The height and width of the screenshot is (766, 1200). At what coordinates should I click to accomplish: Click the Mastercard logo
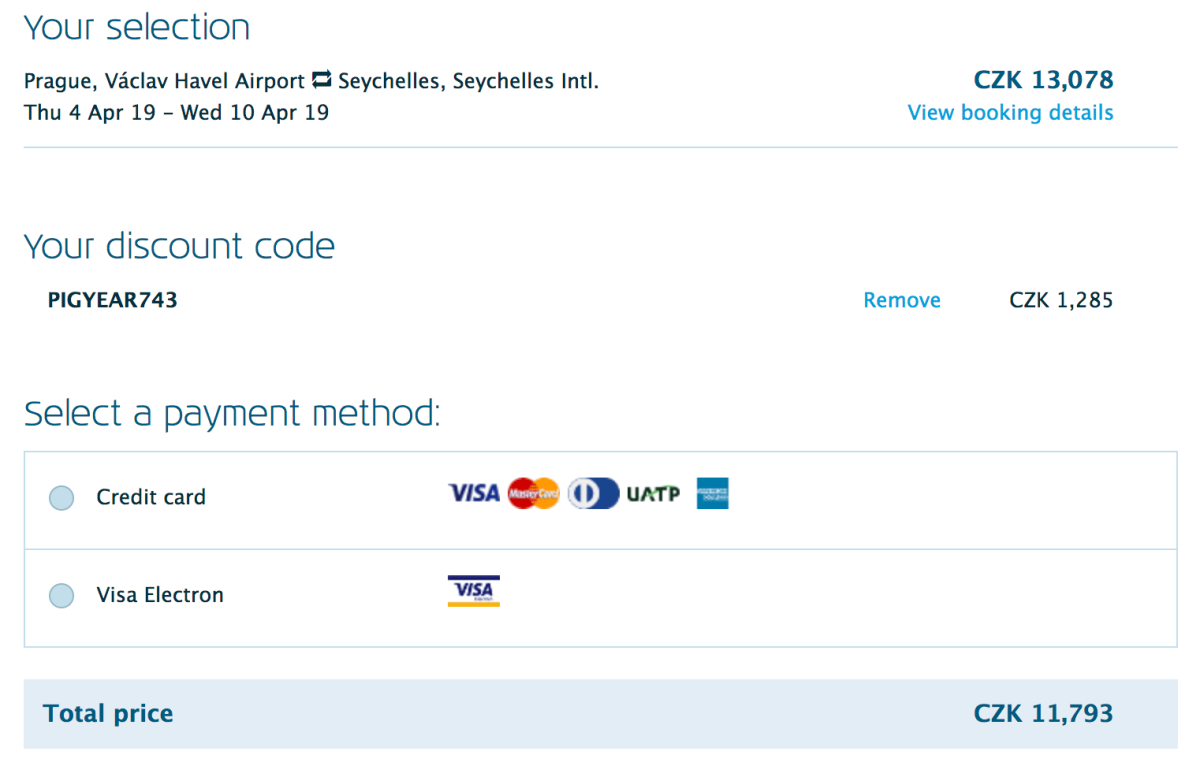tap(533, 493)
